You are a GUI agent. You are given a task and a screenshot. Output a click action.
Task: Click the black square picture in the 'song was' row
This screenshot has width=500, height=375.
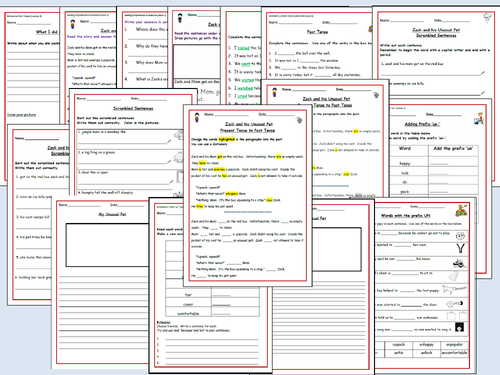pyautogui.click(x=460, y=327)
